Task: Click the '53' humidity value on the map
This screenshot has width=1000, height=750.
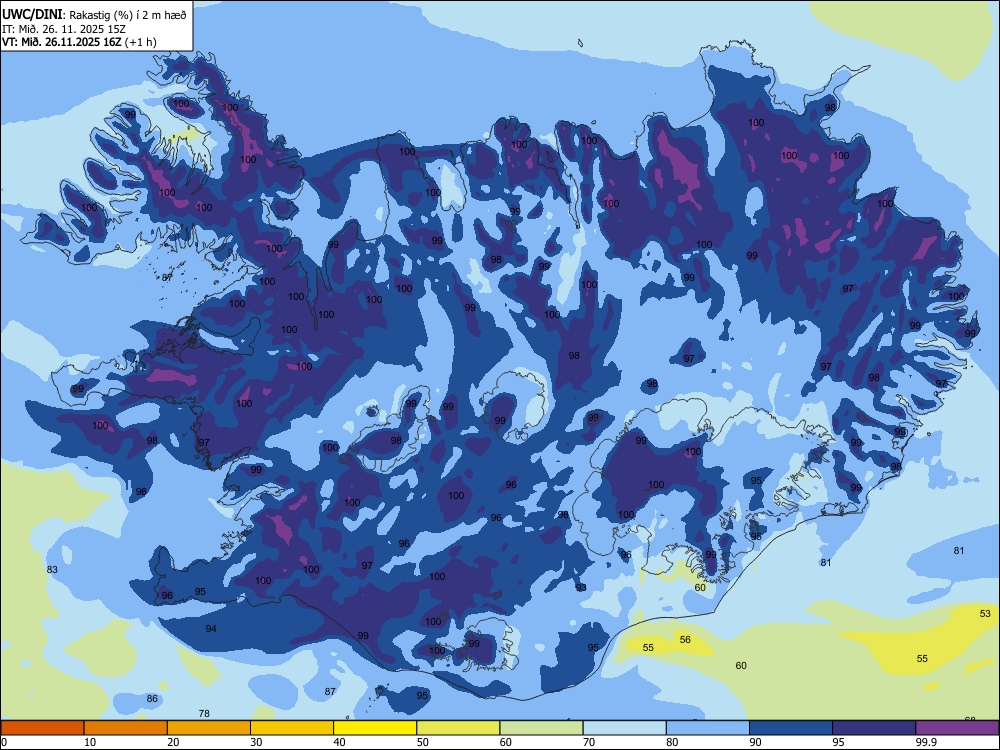Action: 985,614
